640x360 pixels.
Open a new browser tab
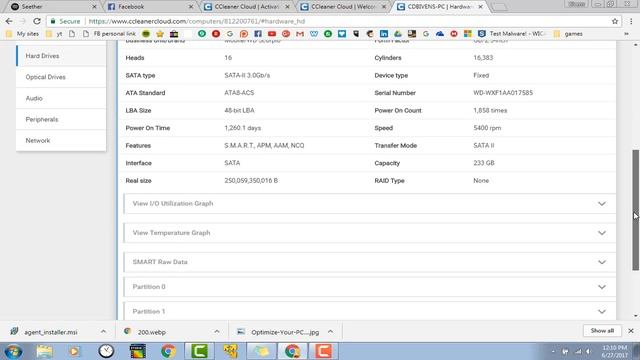pyautogui.click(x=499, y=7)
